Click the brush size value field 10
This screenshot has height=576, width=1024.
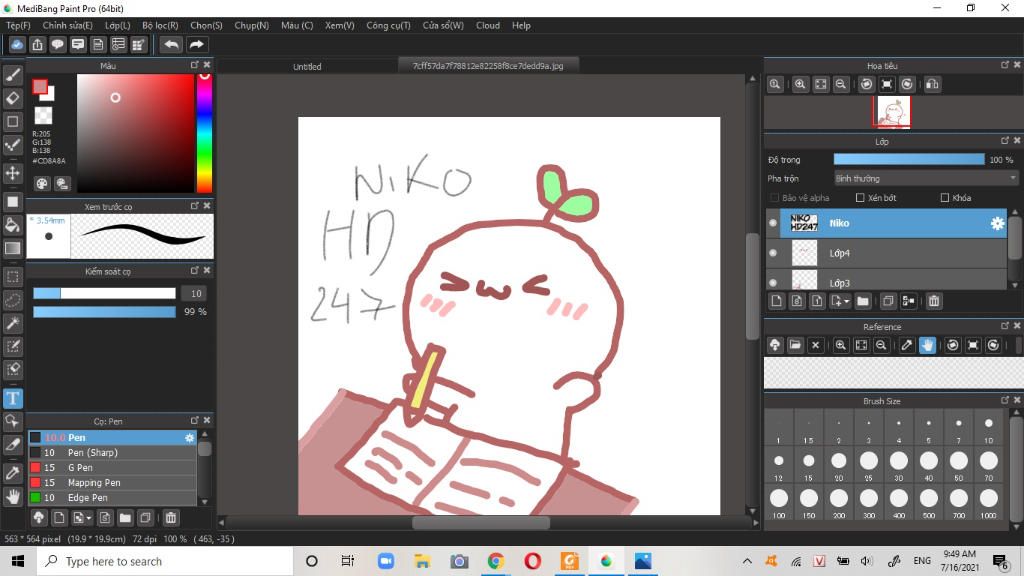196,293
